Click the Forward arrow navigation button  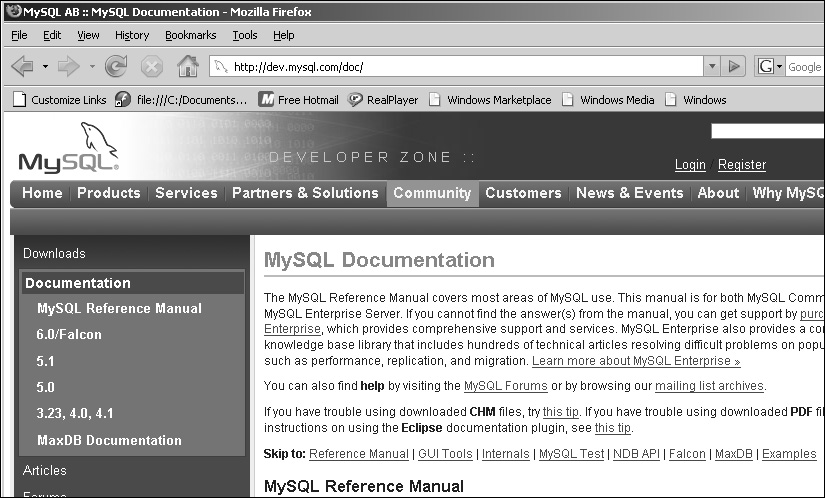[68, 66]
